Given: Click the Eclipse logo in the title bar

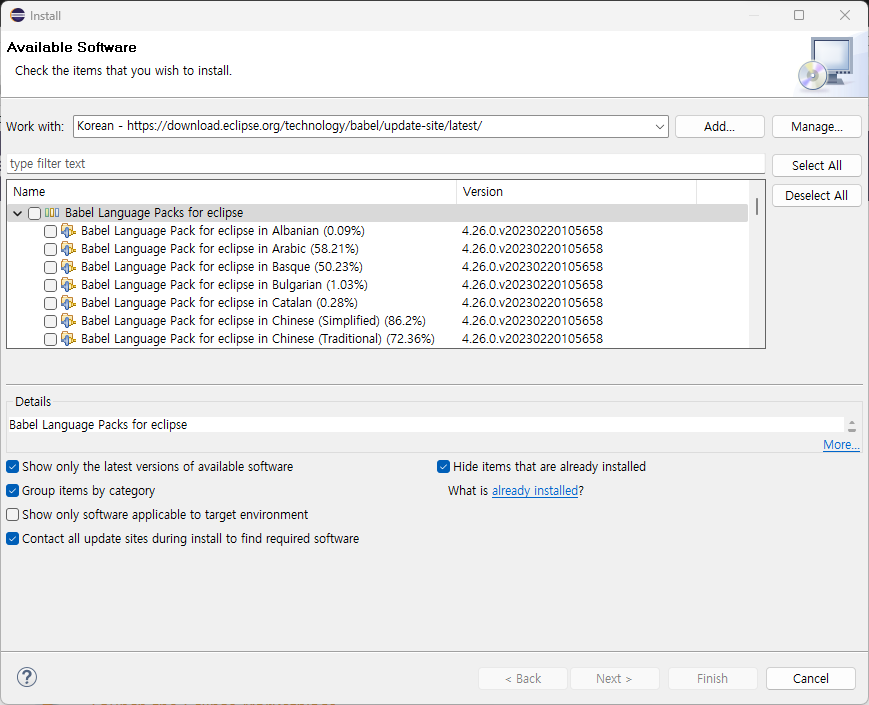Looking at the screenshot, I should coord(17,15).
